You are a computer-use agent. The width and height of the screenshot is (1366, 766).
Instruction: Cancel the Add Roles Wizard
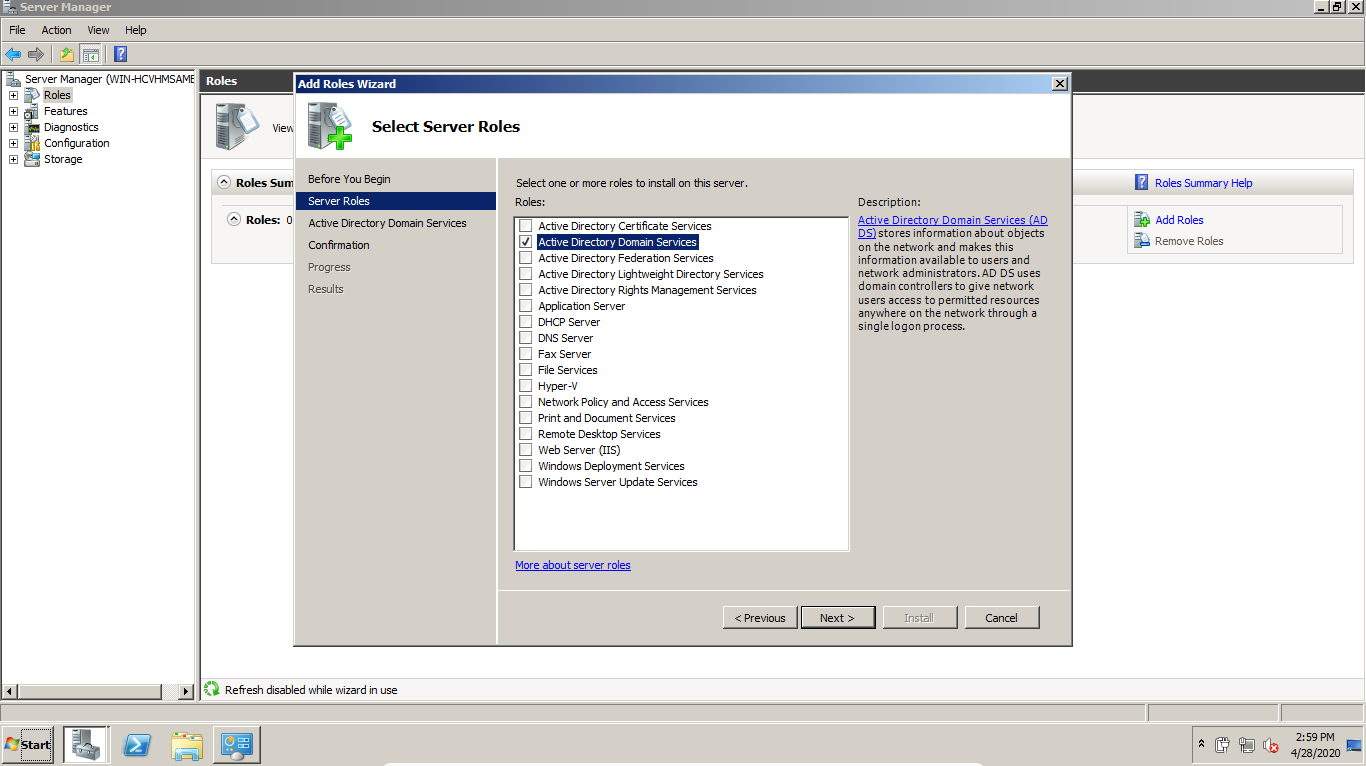(1002, 618)
